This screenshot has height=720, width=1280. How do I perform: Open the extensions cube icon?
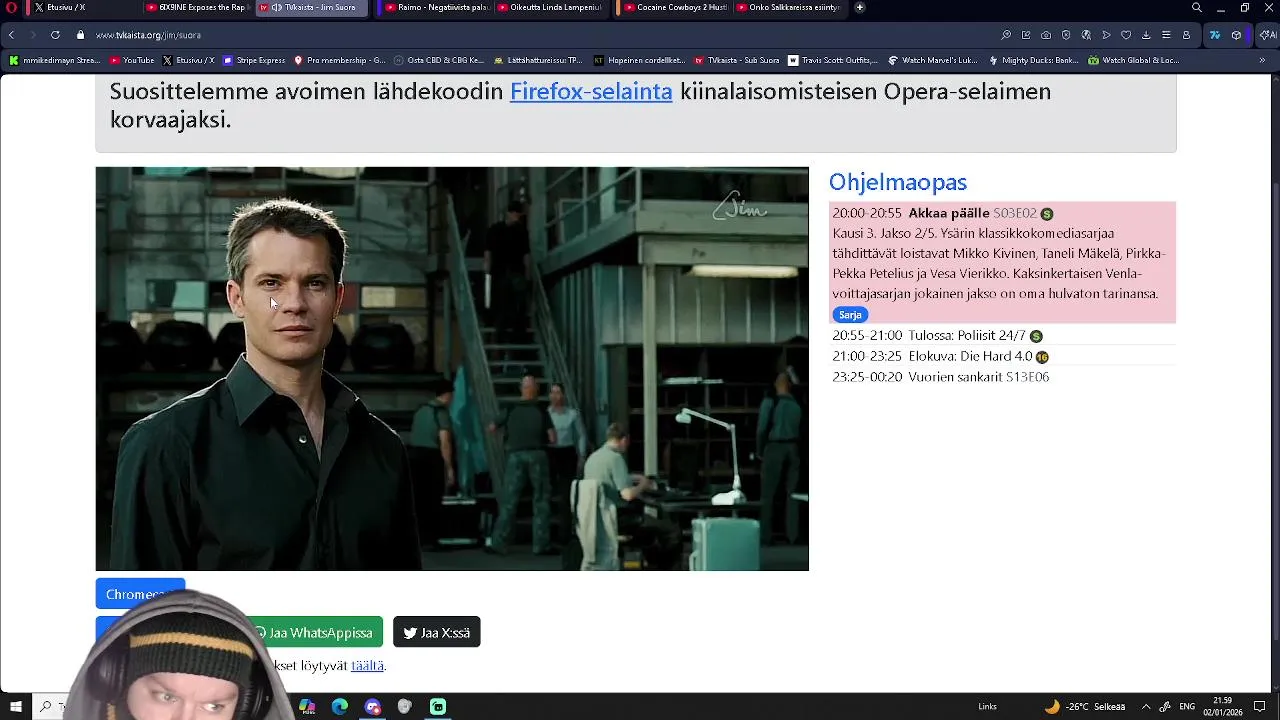(1237, 35)
